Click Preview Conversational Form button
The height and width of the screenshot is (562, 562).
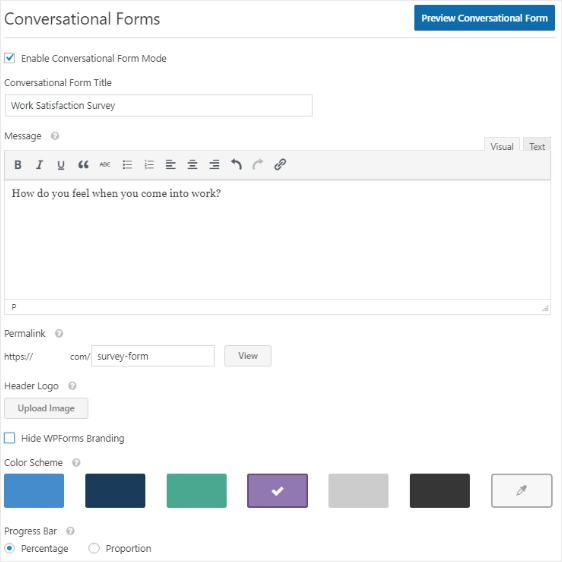[x=484, y=18]
